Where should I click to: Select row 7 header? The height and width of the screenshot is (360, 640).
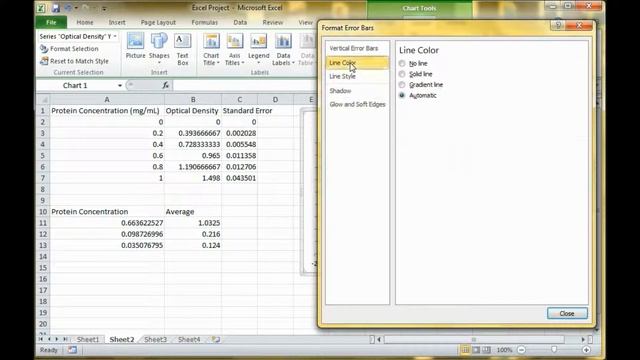pos(43,178)
